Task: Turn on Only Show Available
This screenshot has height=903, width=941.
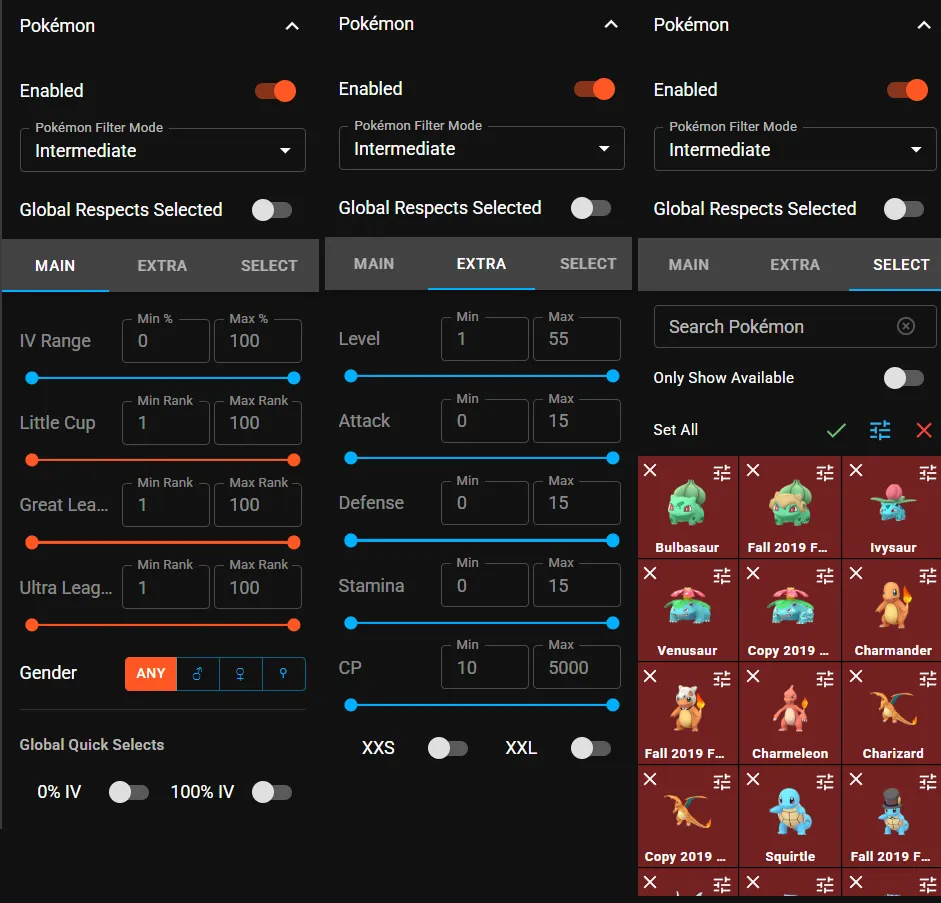Action: [x=904, y=378]
